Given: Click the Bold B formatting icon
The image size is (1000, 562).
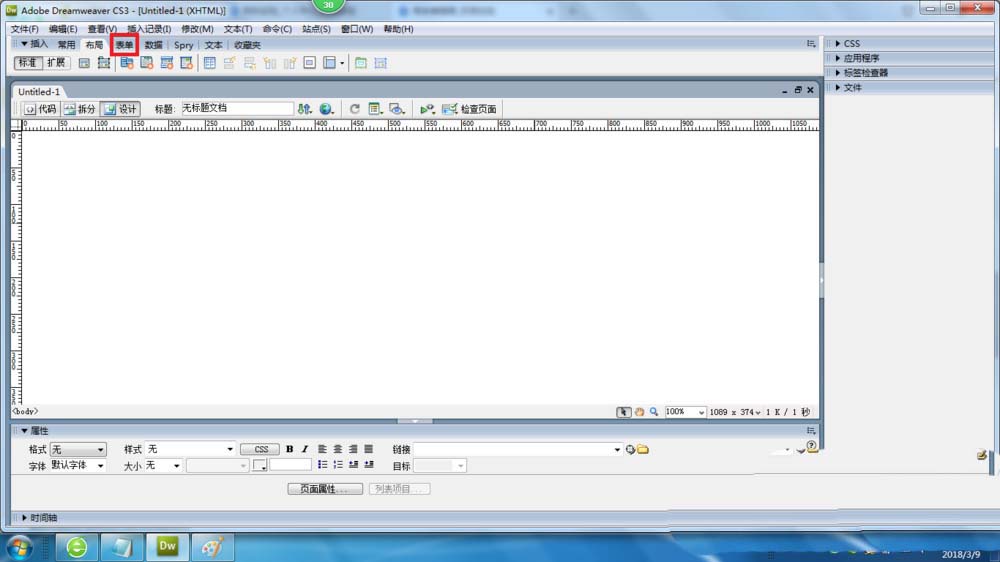Looking at the screenshot, I should 290,449.
